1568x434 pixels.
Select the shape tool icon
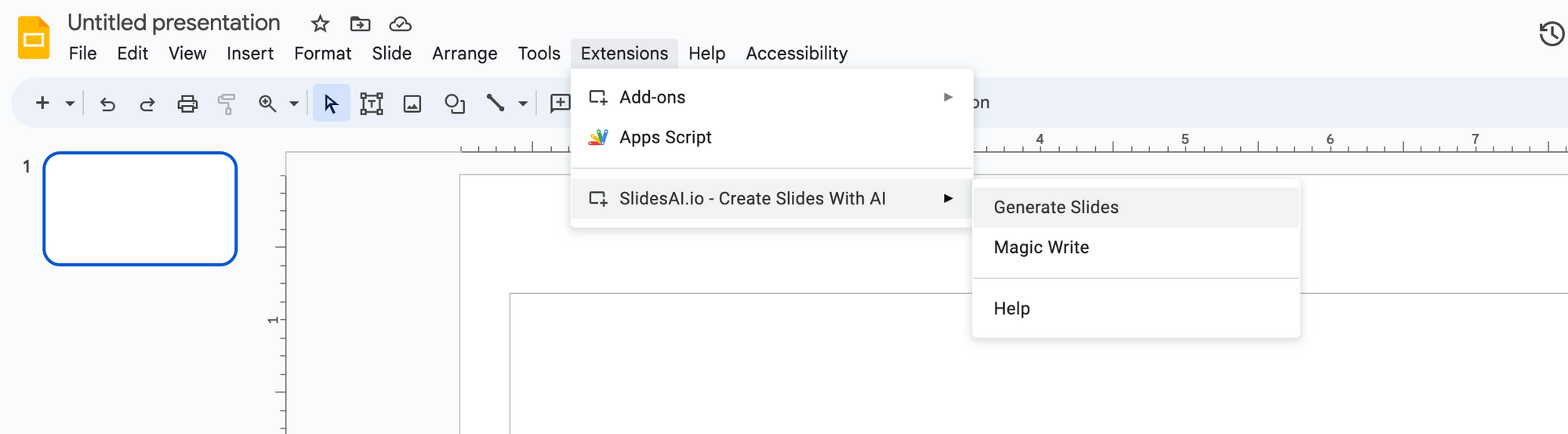[455, 103]
